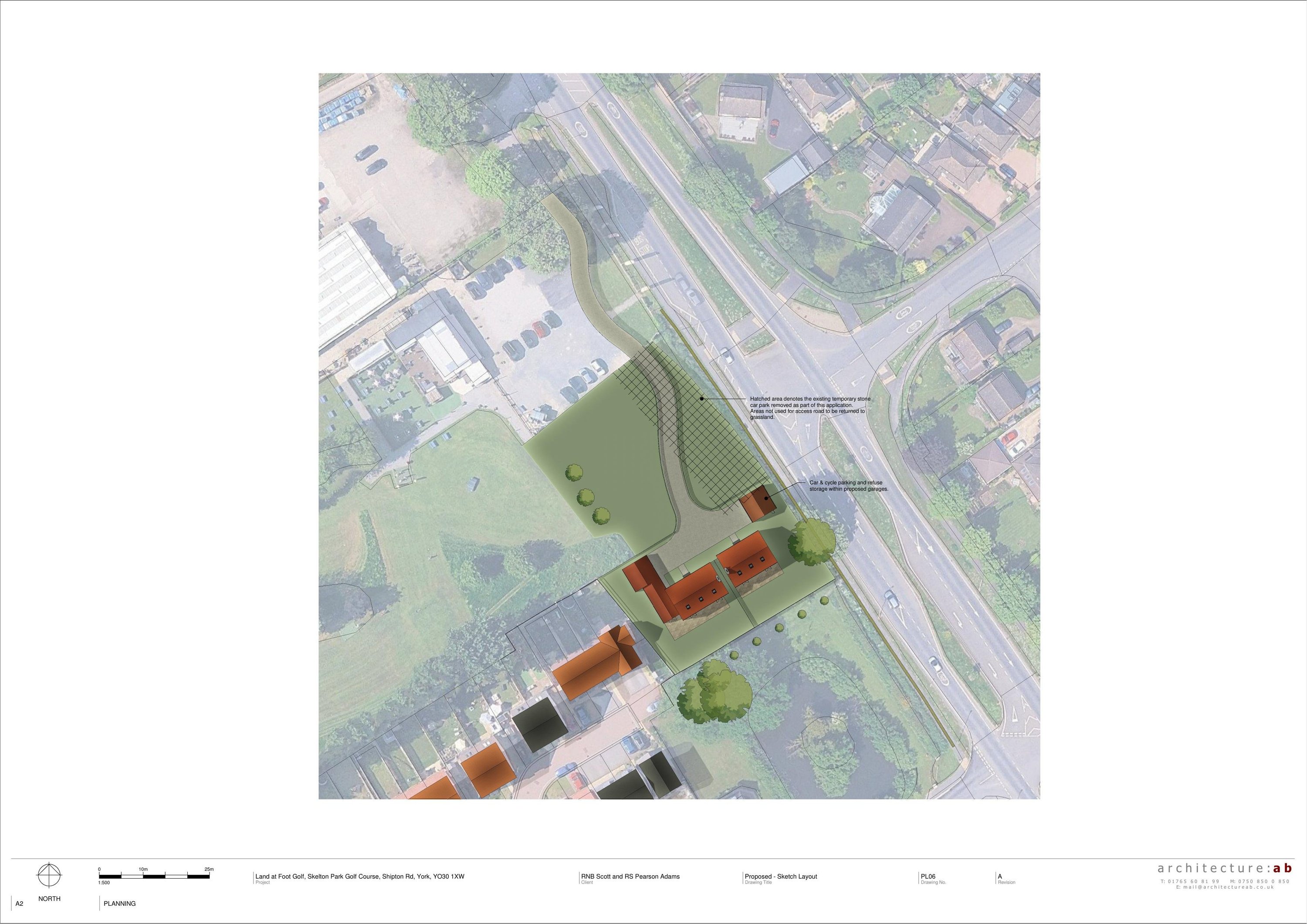The width and height of the screenshot is (1307, 924).
Task: Click the Proposed - Sketch Layout title
Action: pyautogui.click(x=780, y=877)
